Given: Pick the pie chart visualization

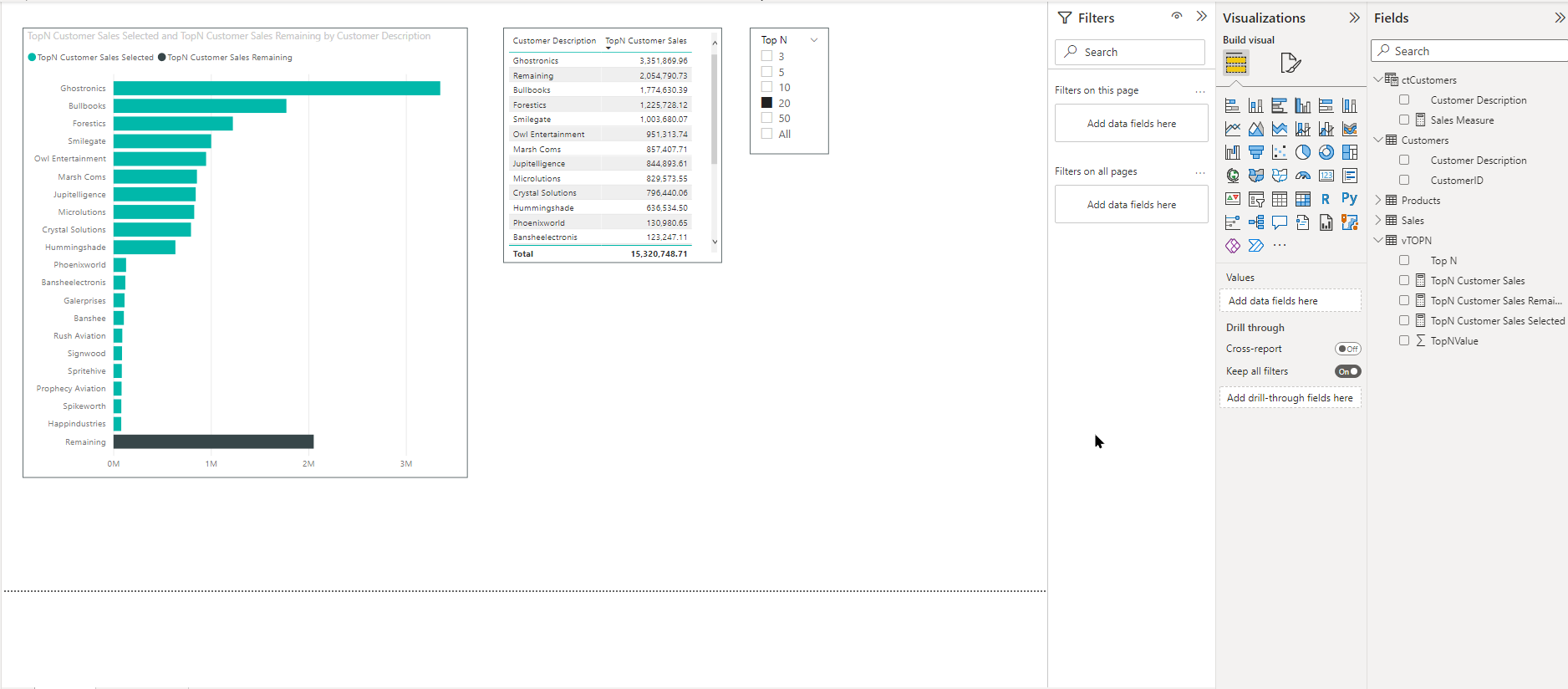Looking at the screenshot, I should pyautogui.click(x=1302, y=152).
